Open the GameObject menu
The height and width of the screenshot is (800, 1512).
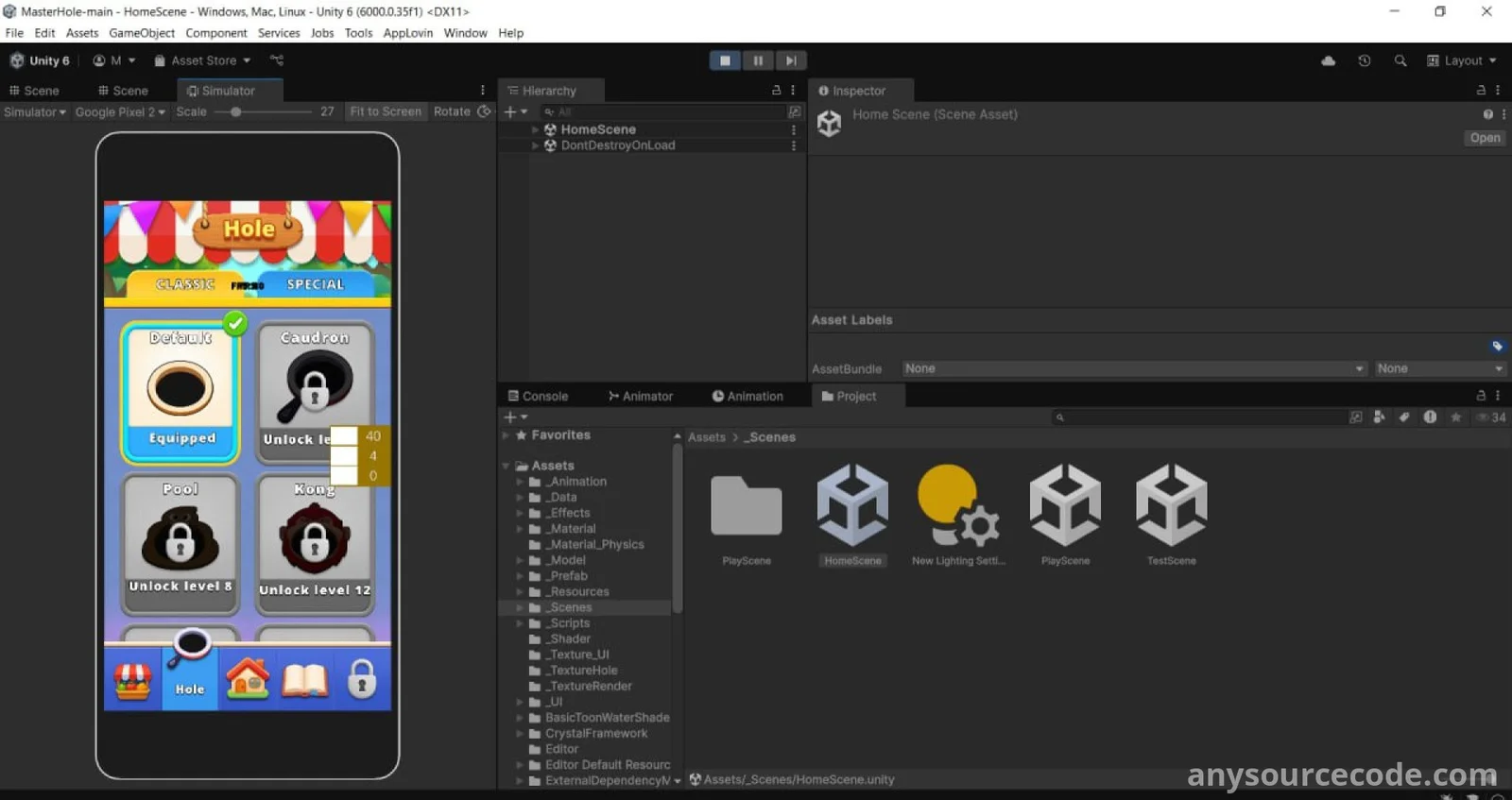(142, 33)
